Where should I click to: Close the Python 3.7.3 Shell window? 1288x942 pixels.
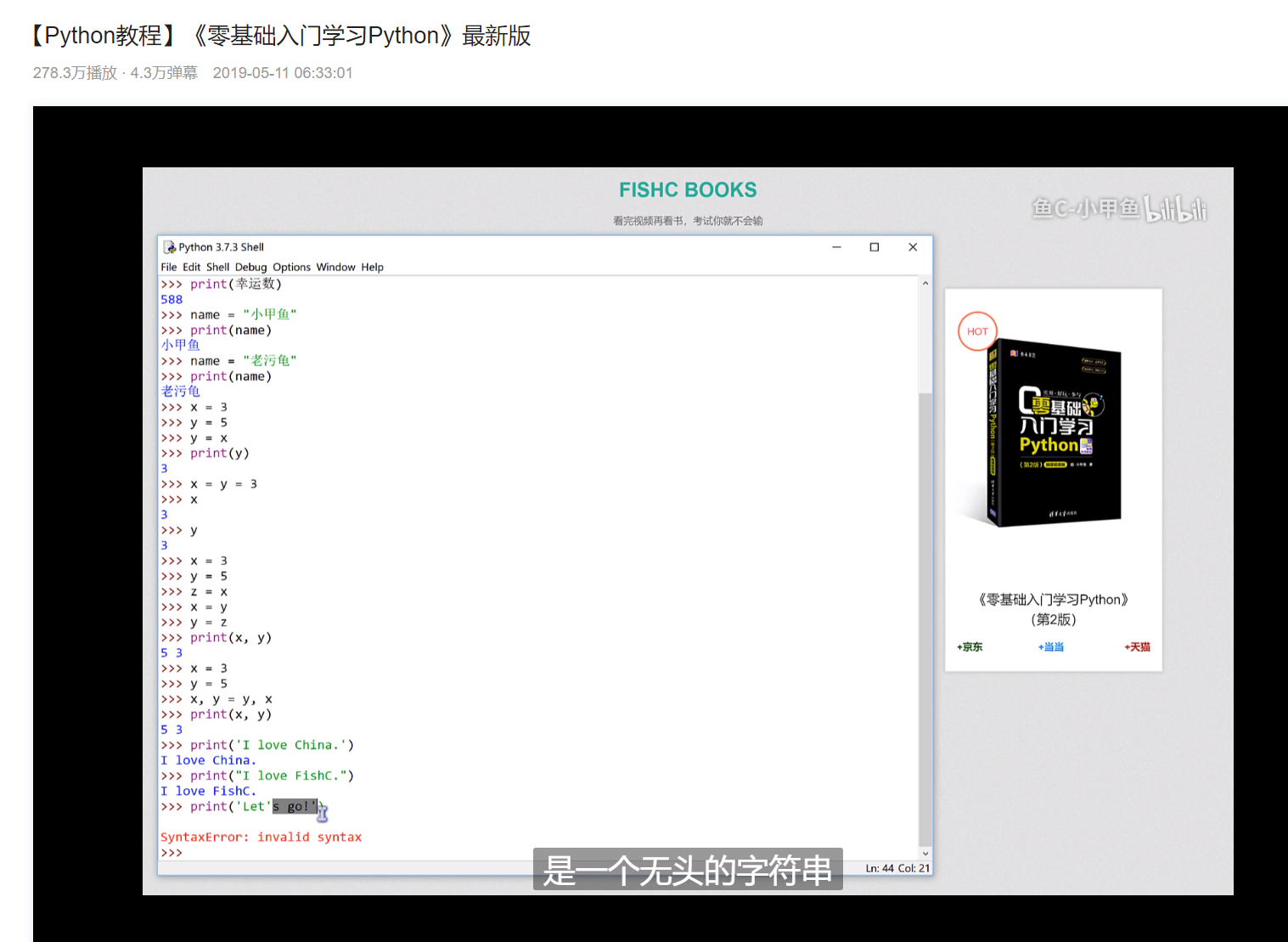pos(913,247)
